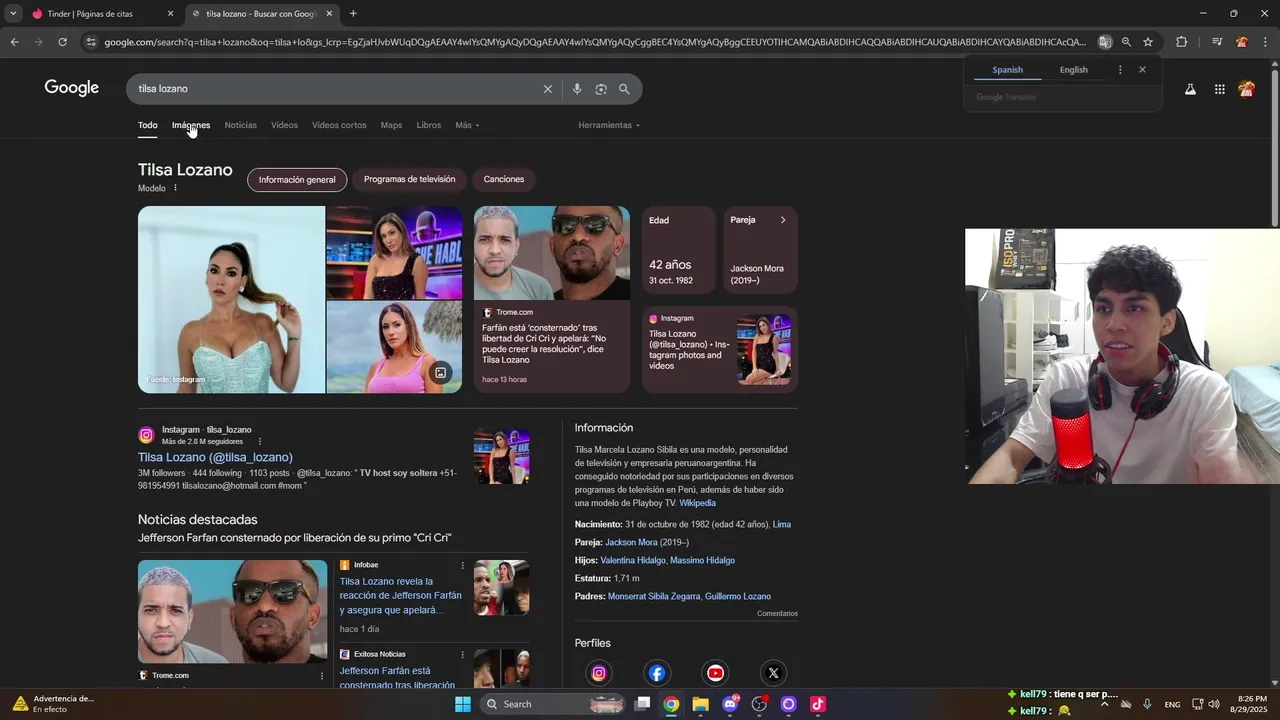1280x720 pixels.
Task: Open the Chrome profile avatar in toolbar
Action: (1241, 42)
